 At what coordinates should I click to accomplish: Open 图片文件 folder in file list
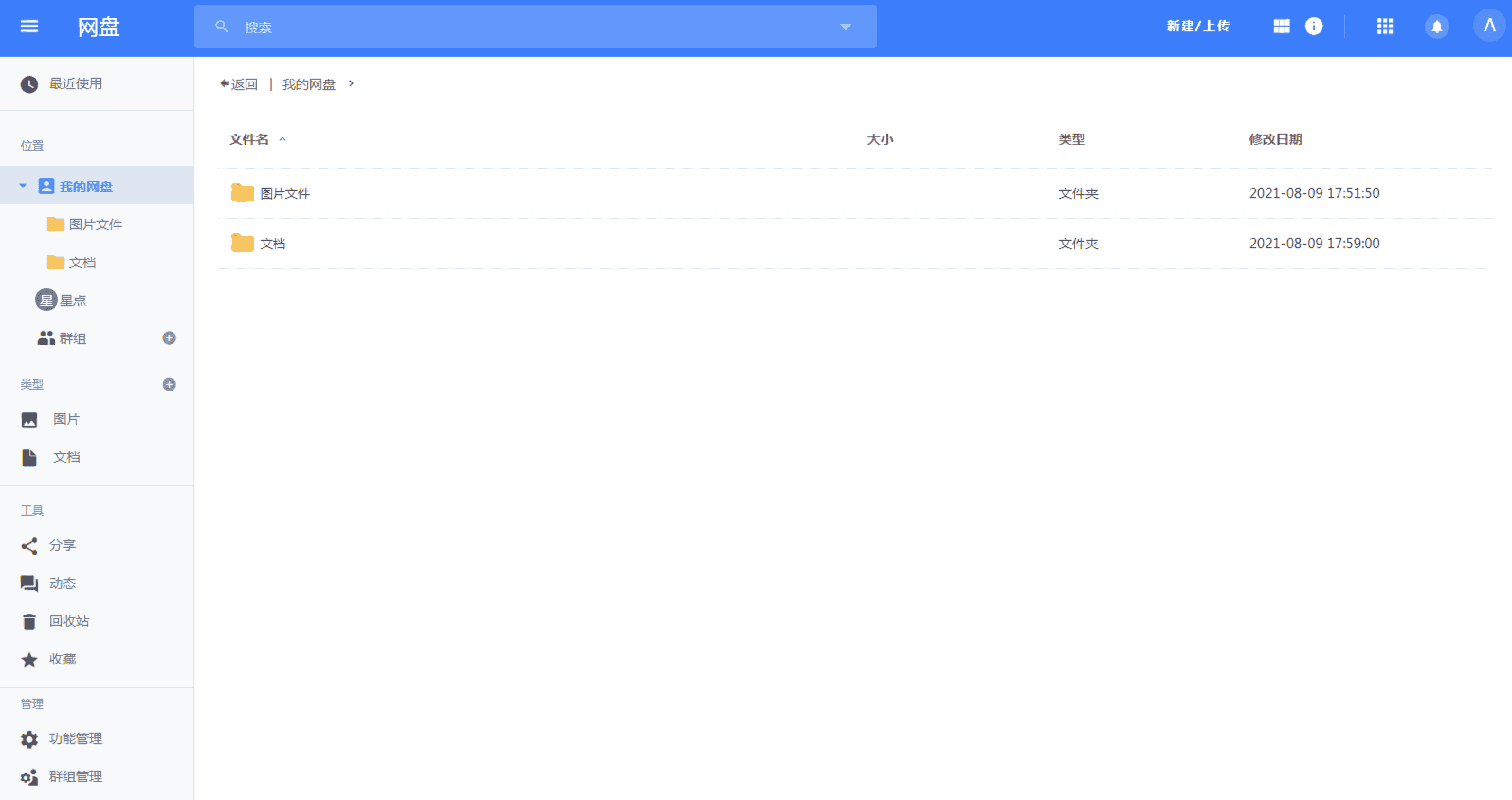click(x=285, y=194)
